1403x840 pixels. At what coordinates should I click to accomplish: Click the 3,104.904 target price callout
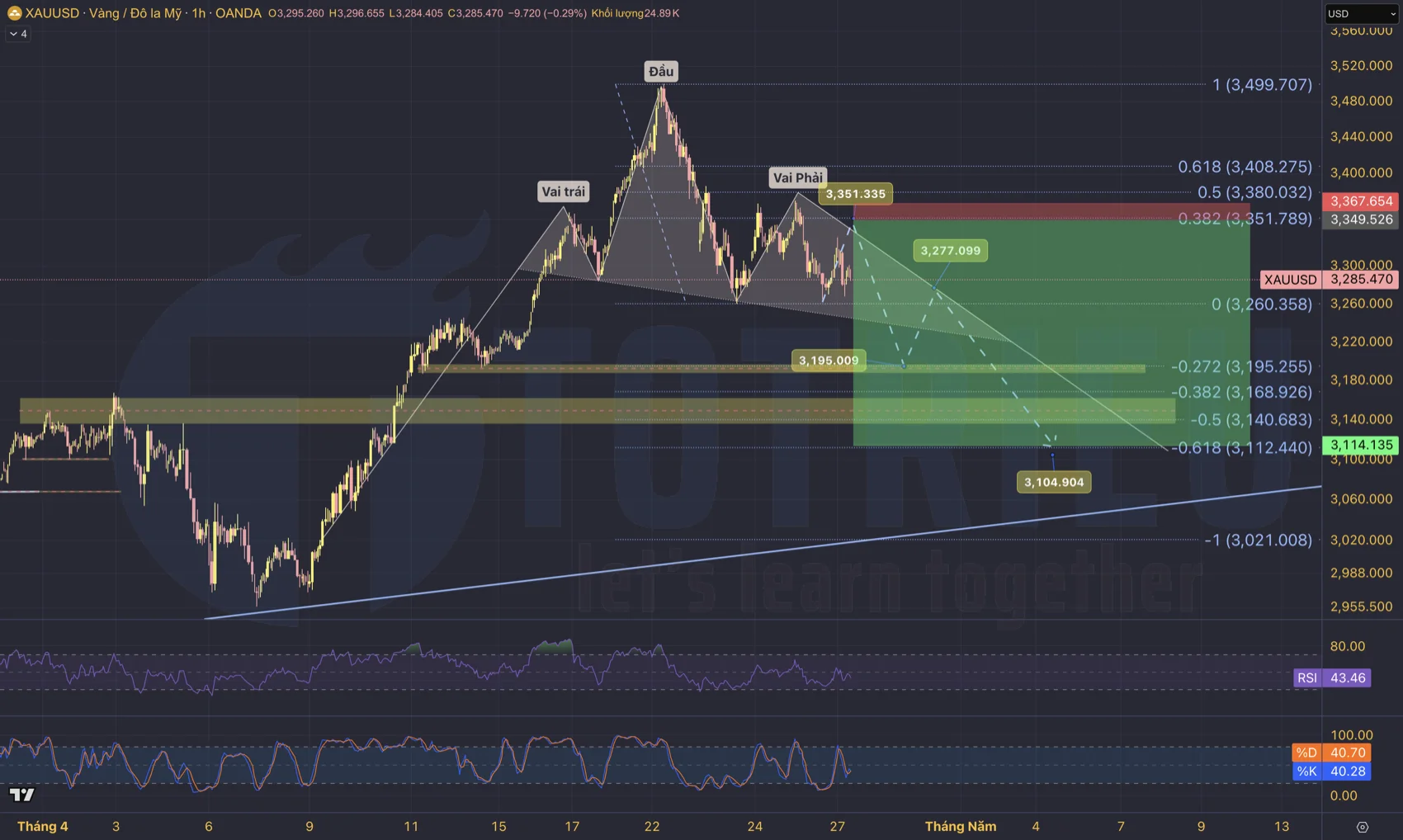point(1054,482)
